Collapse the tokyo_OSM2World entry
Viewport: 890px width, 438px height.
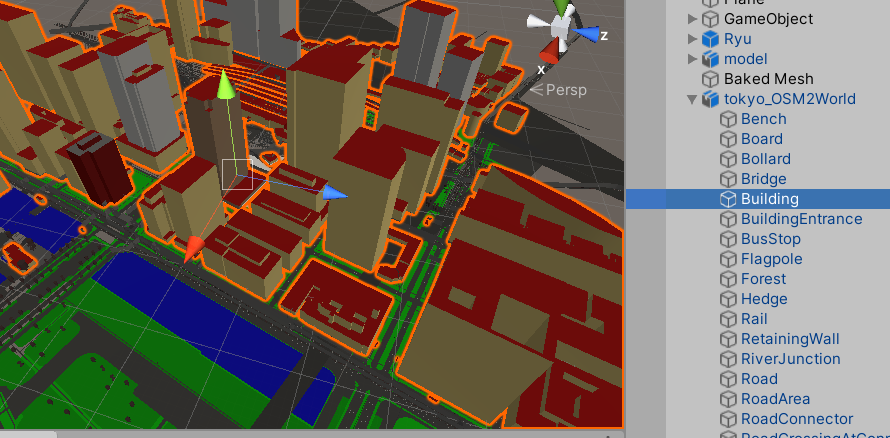pyautogui.click(x=692, y=99)
